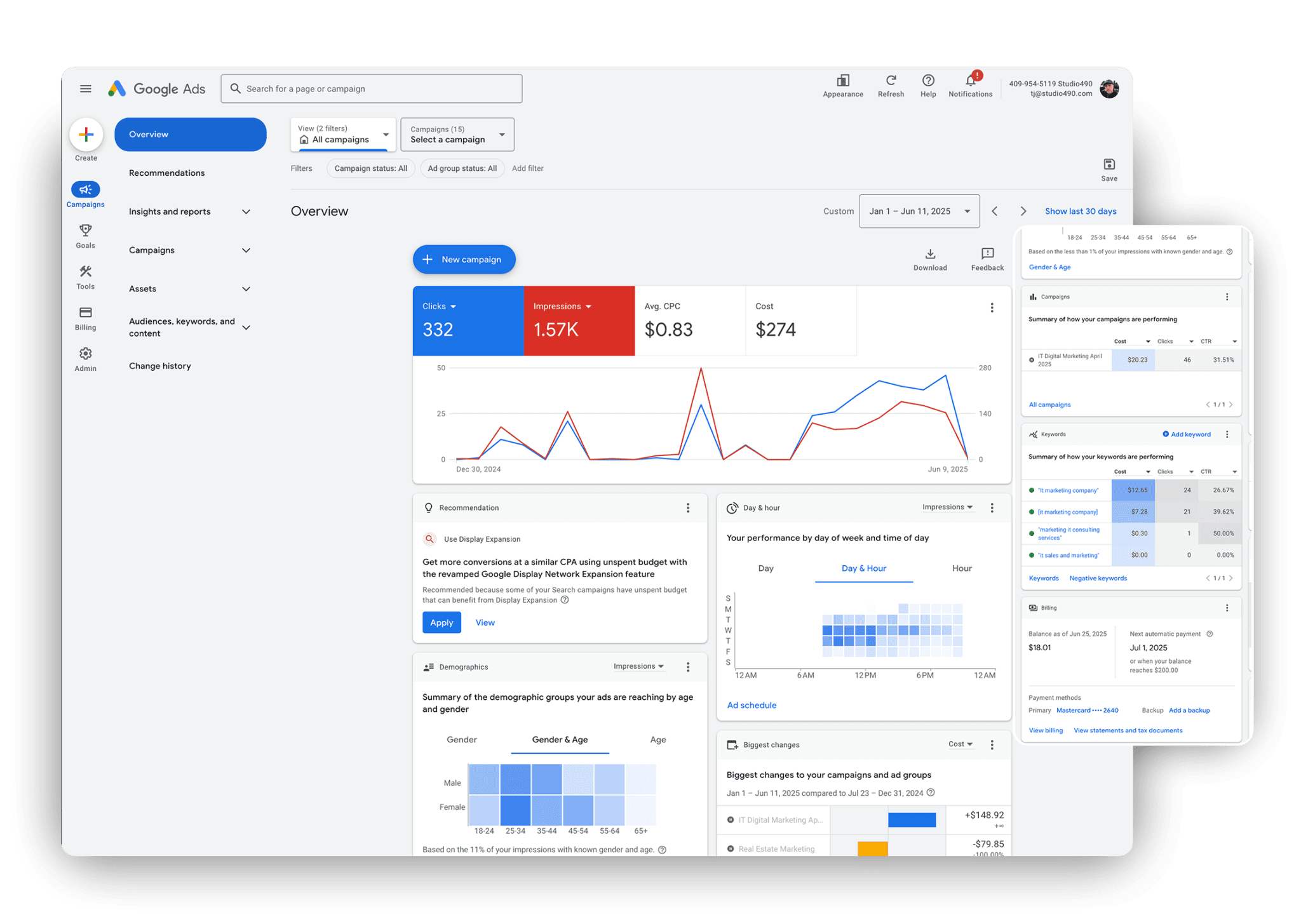
Task: Switch to the Hour tab
Action: tap(961, 568)
